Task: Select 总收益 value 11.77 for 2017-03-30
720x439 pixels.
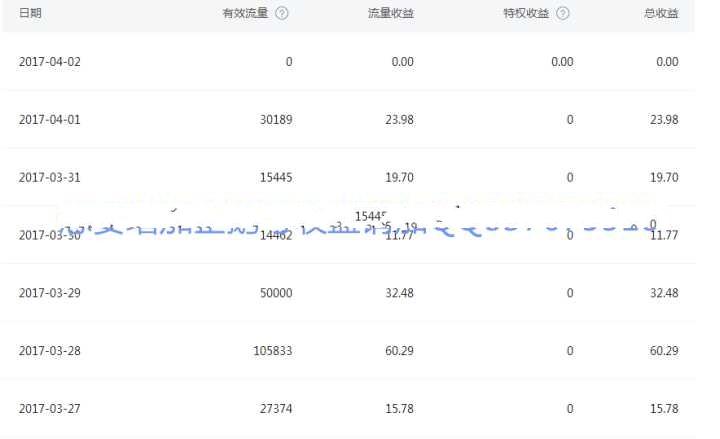Action: [664, 235]
